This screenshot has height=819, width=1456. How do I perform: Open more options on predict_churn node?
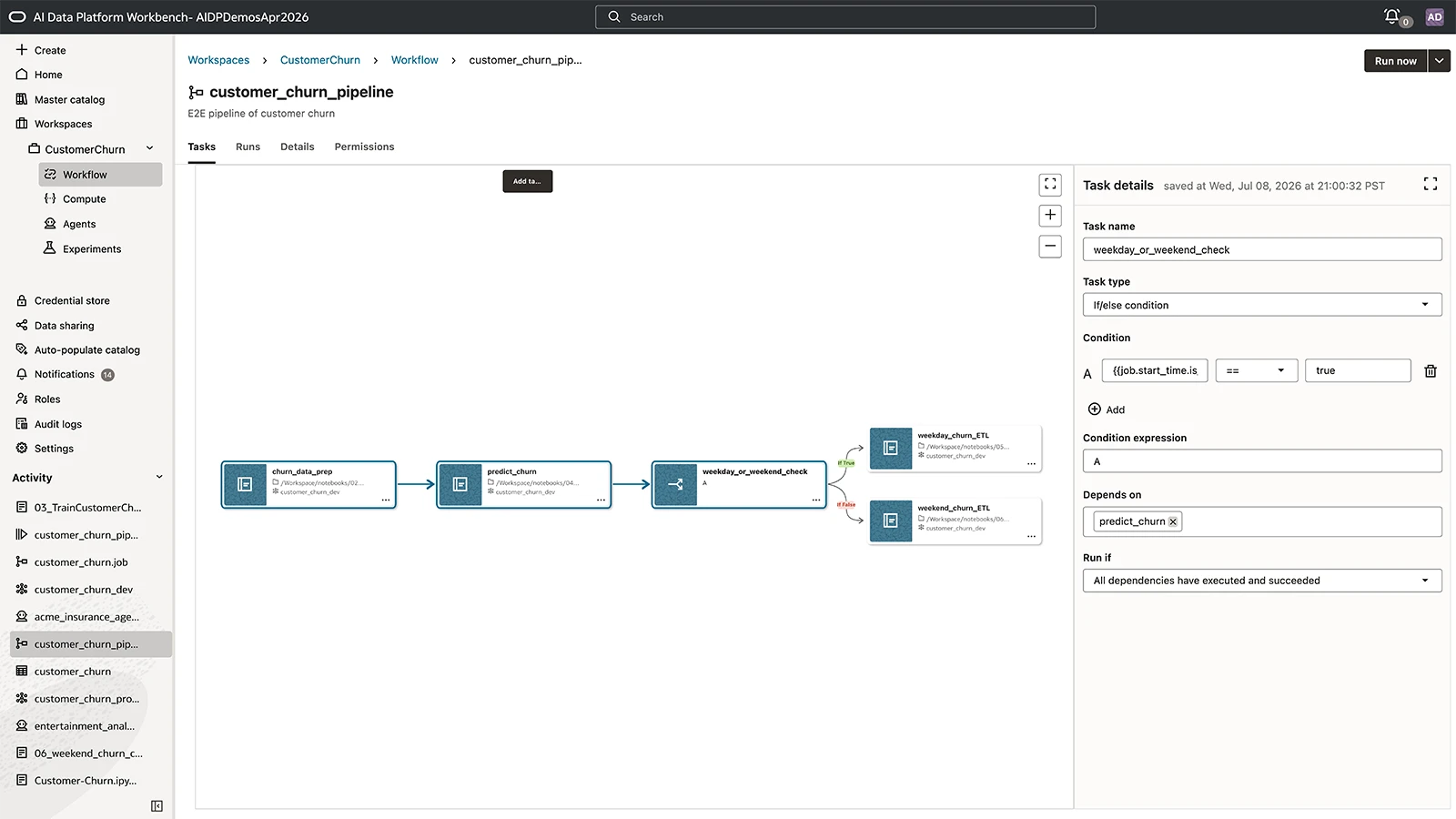pos(601,500)
